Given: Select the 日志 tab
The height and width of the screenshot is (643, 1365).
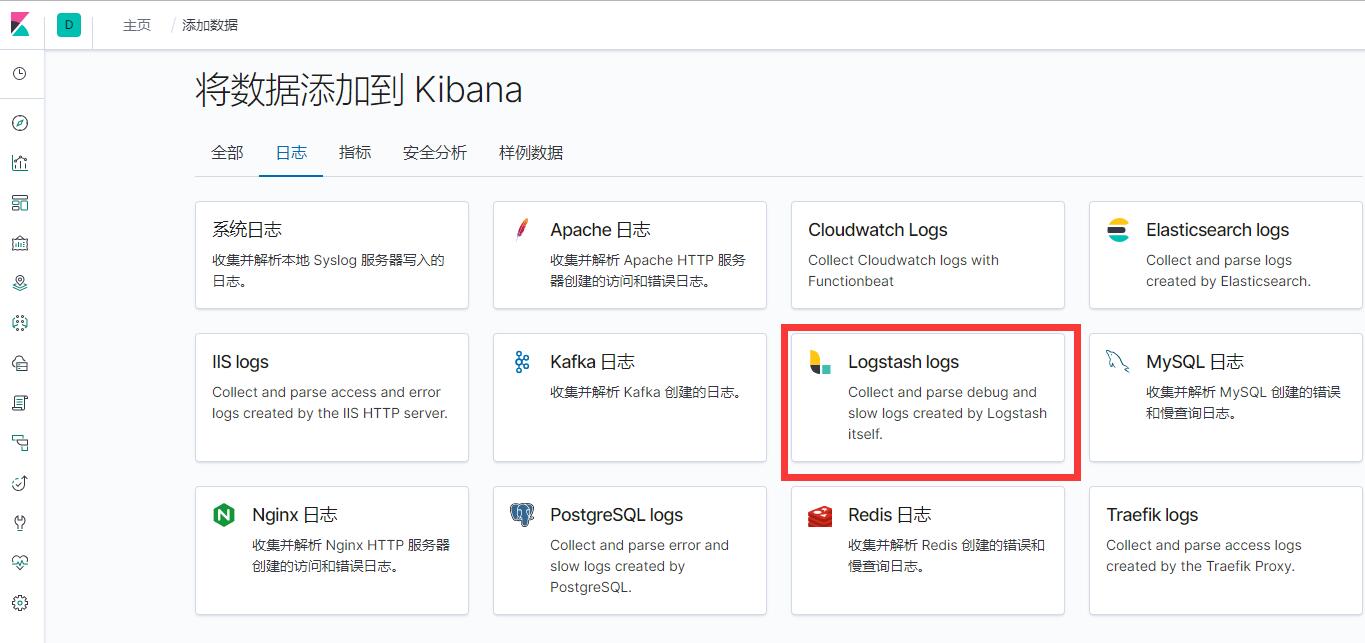Looking at the screenshot, I should click(291, 153).
